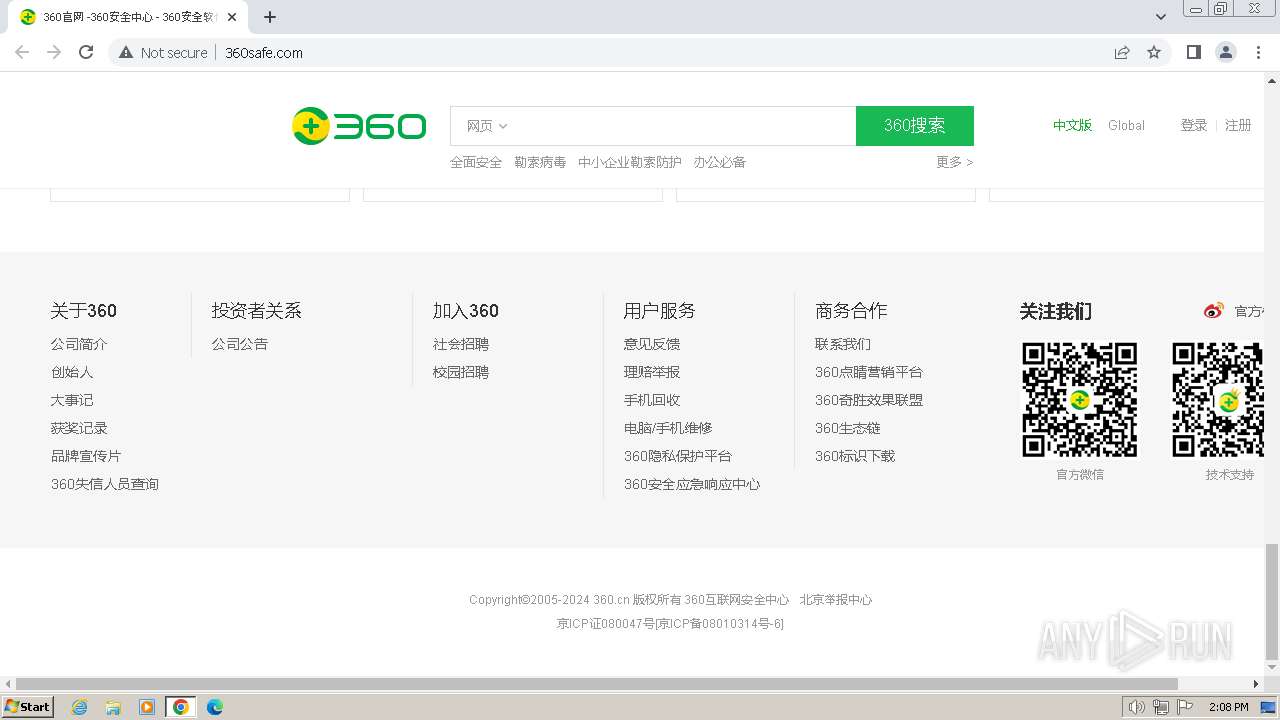Open the Windows Start menu
This screenshot has height=720, width=1280.
point(28,707)
